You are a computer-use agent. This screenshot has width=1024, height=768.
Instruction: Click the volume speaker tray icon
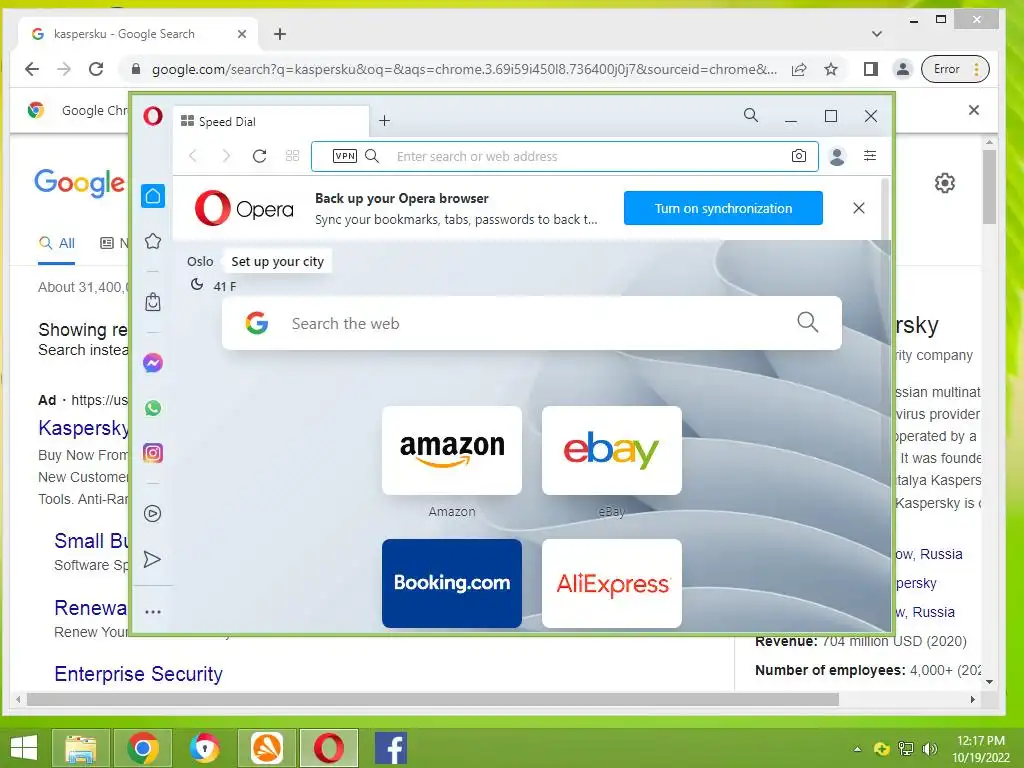pos(929,749)
